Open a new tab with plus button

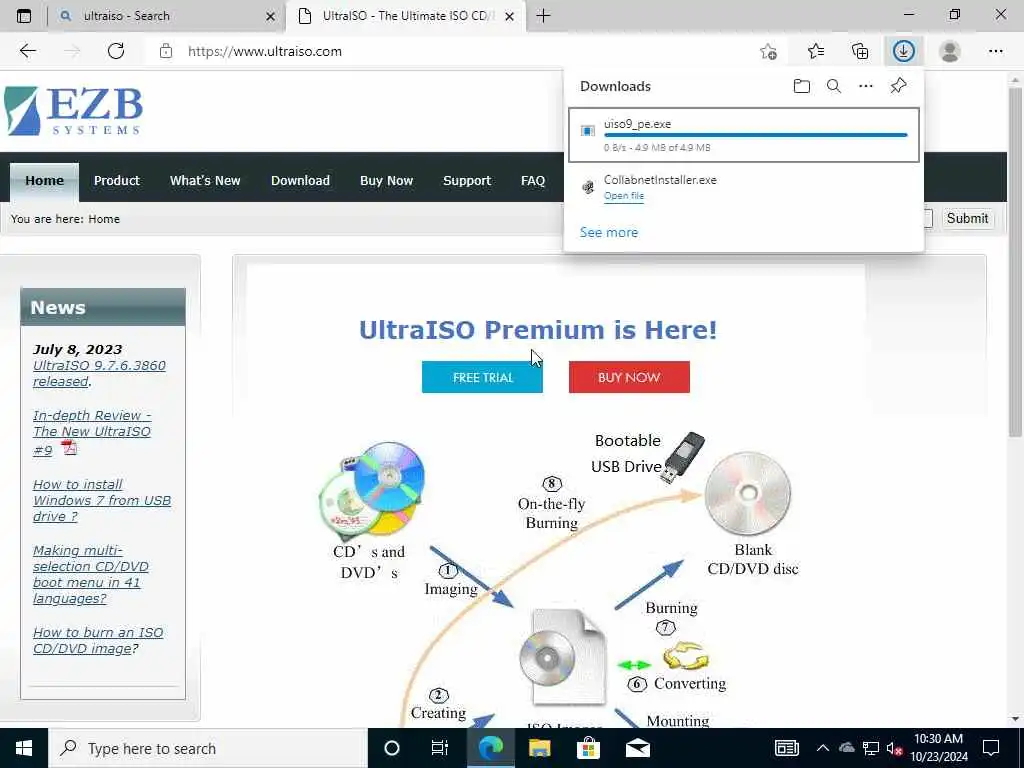[x=543, y=16]
